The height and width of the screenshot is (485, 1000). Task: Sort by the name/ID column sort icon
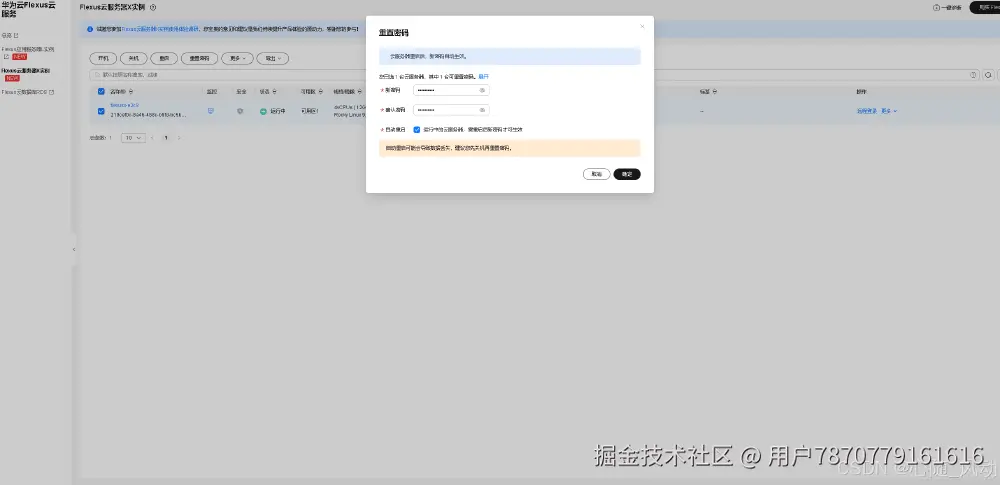131,92
